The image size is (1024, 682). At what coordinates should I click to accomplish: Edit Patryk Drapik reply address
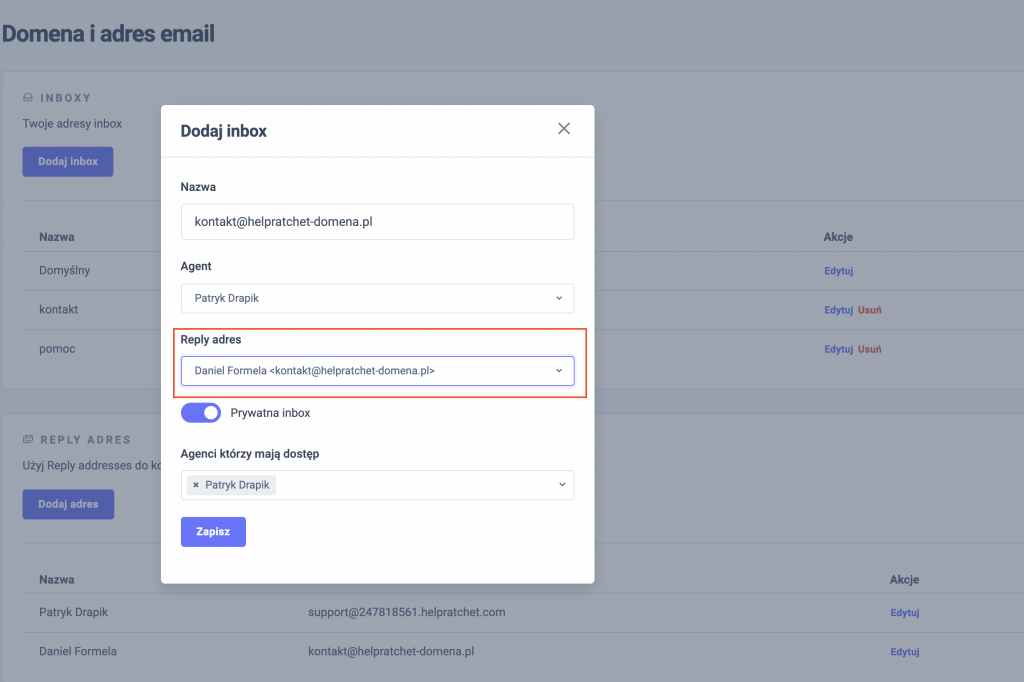click(x=904, y=613)
